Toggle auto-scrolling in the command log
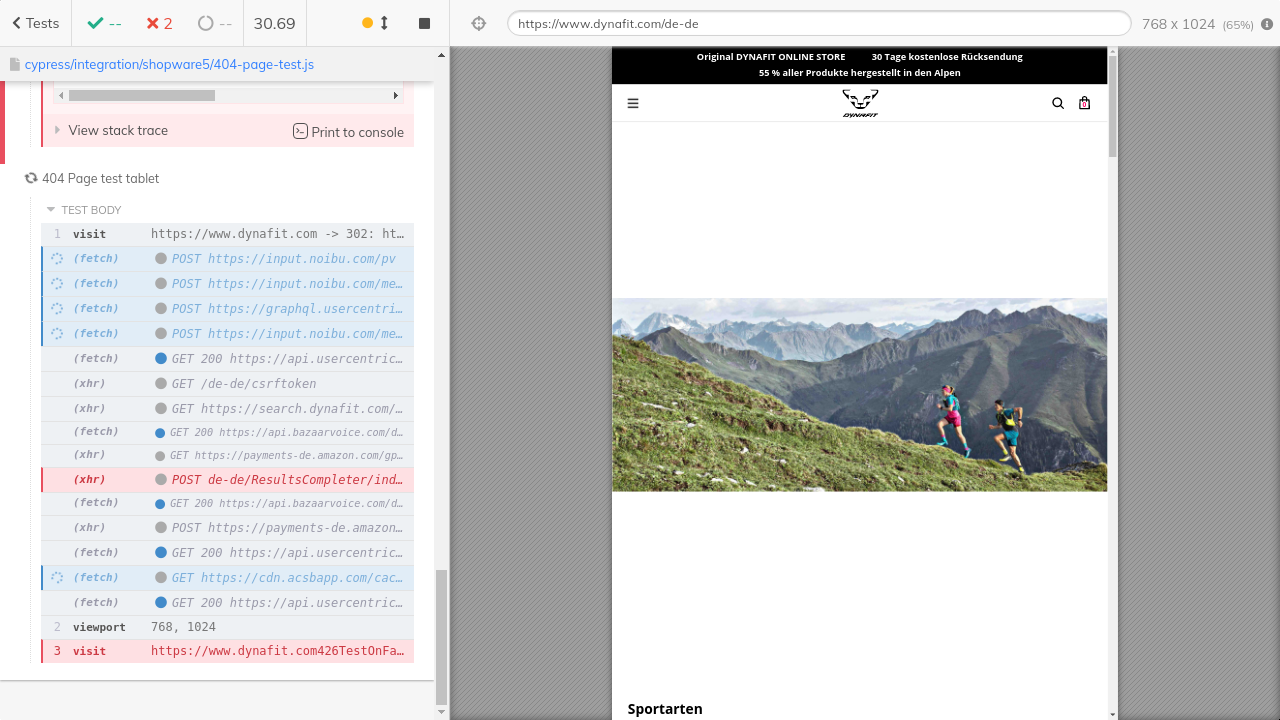The height and width of the screenshot is (720, 1280). pos(376,23)
